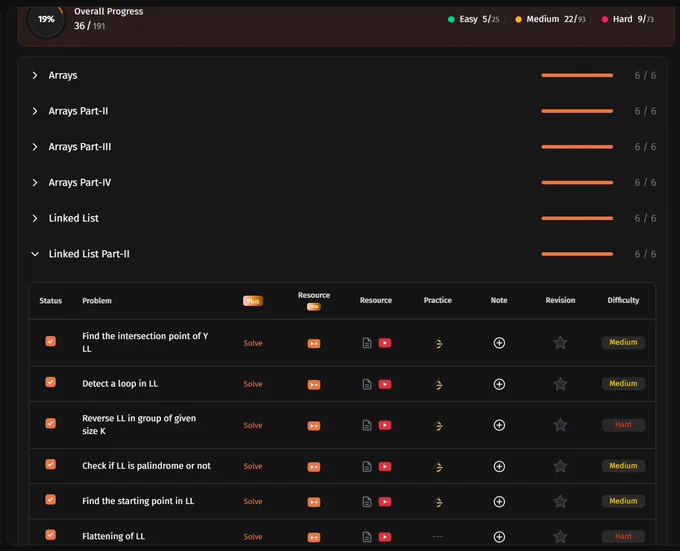Viewport: 680px width, 551px height.
Task: Click Solve for Check if LL is palindrome
Action: 253,466
